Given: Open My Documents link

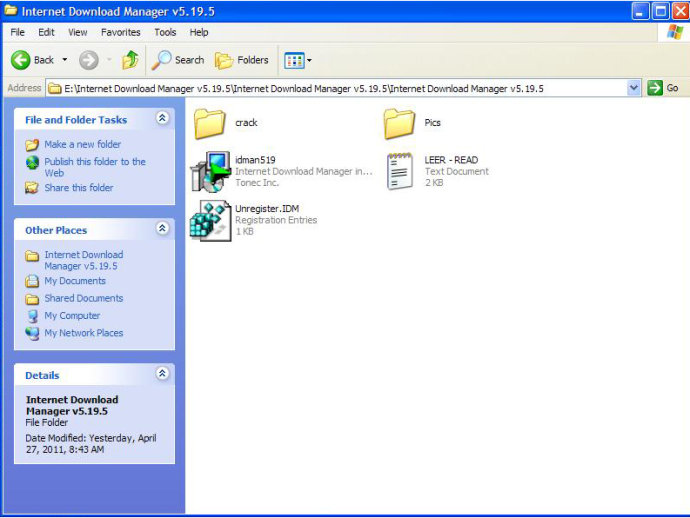Looking at the screenshot, I should click(75, 281).
